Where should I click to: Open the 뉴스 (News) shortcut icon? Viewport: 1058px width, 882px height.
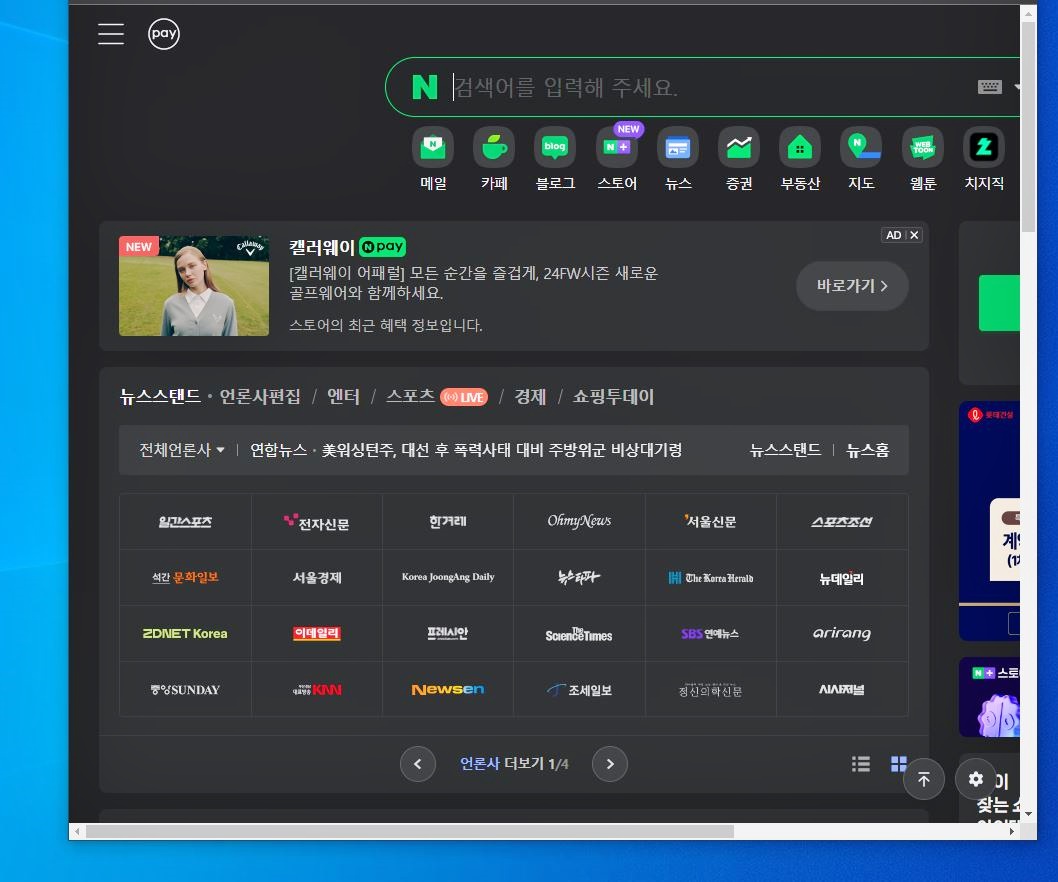[678, 147]
